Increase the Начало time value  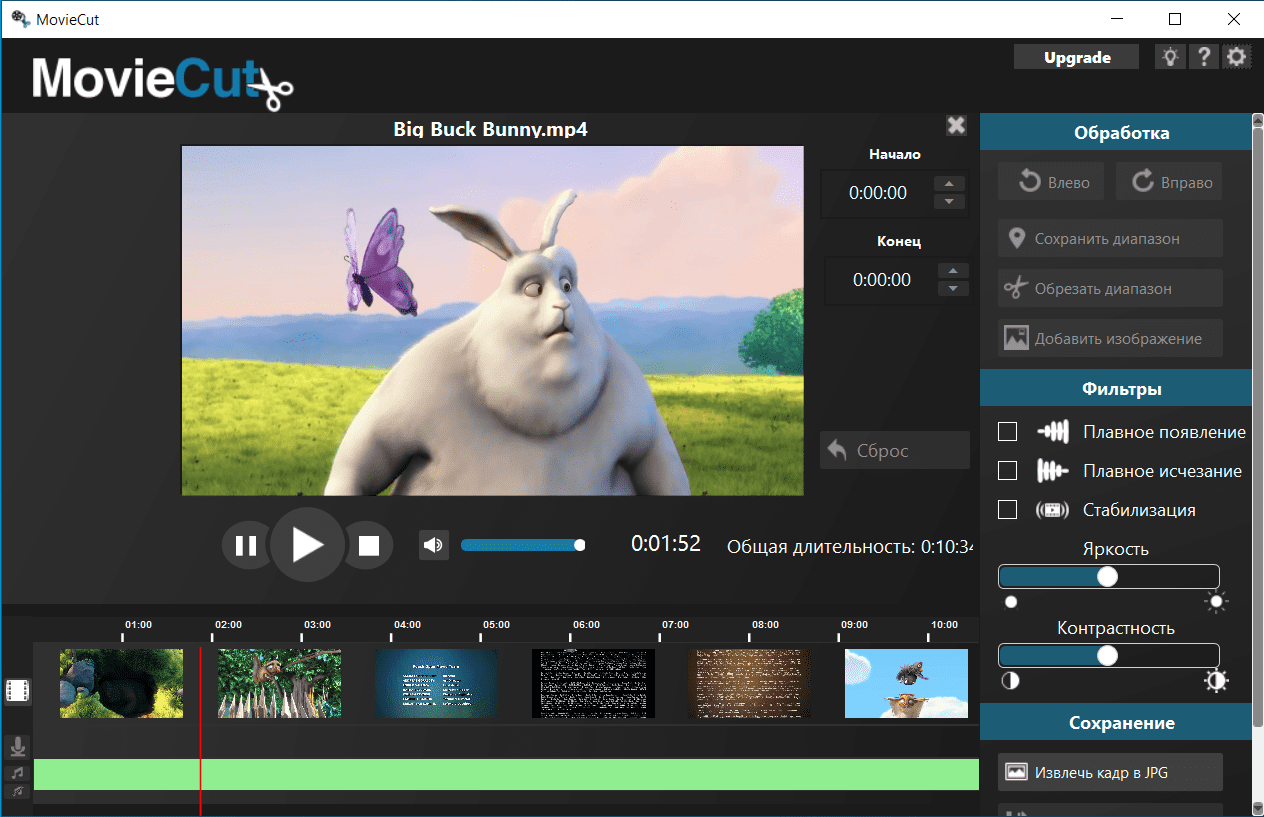point(949,184)
